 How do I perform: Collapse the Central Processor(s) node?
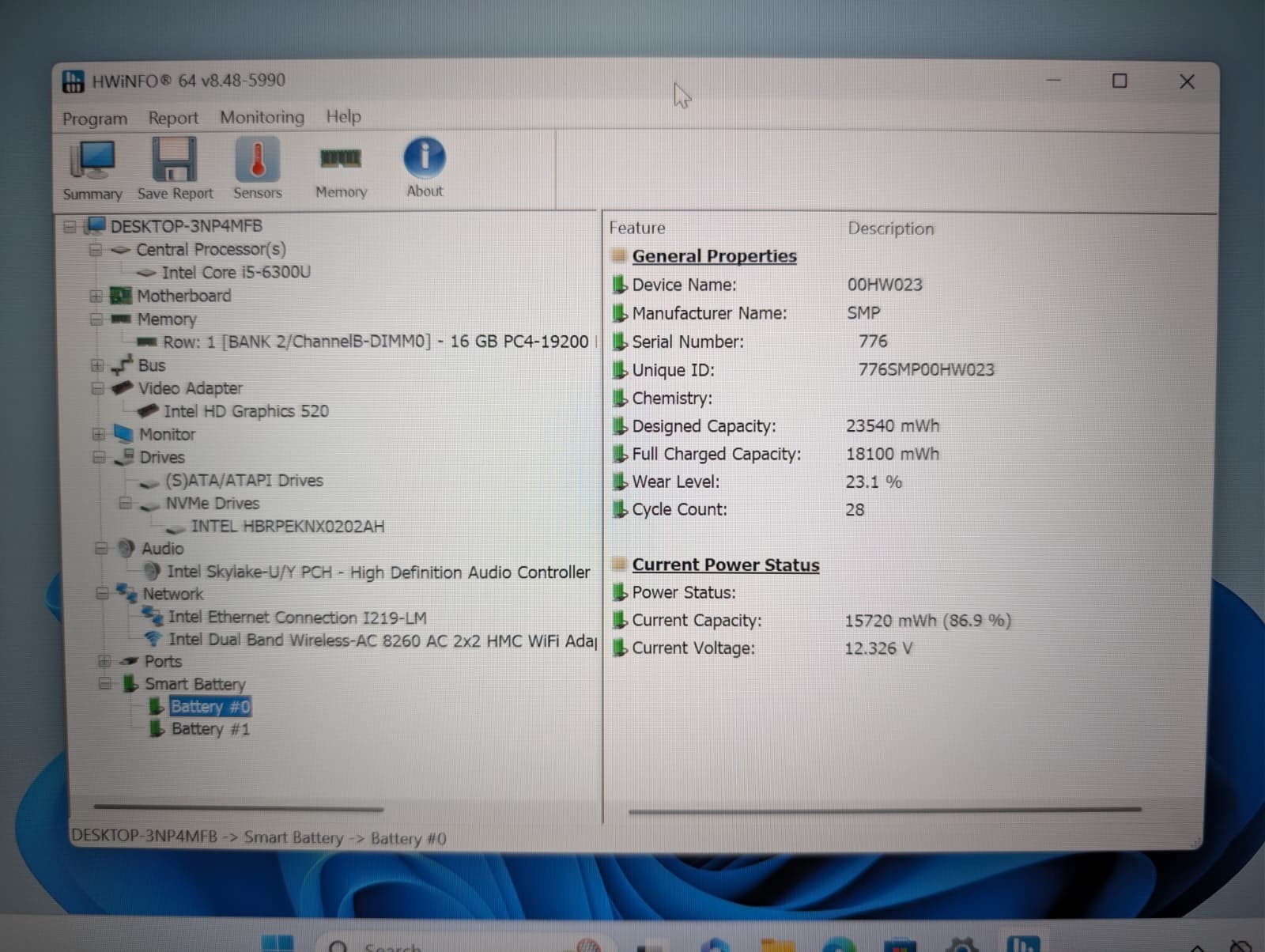96,250
